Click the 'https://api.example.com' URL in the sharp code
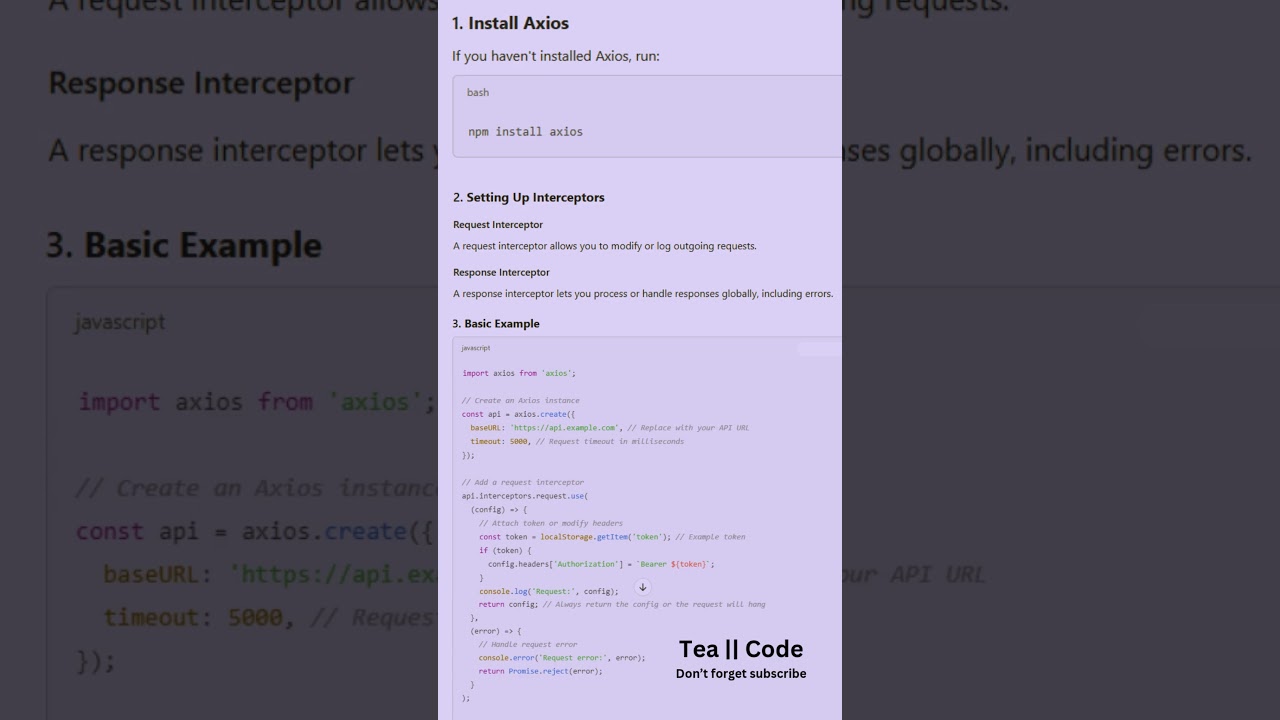The width and height of the screenshot is (1280, 720). click(x=564, y=428)
